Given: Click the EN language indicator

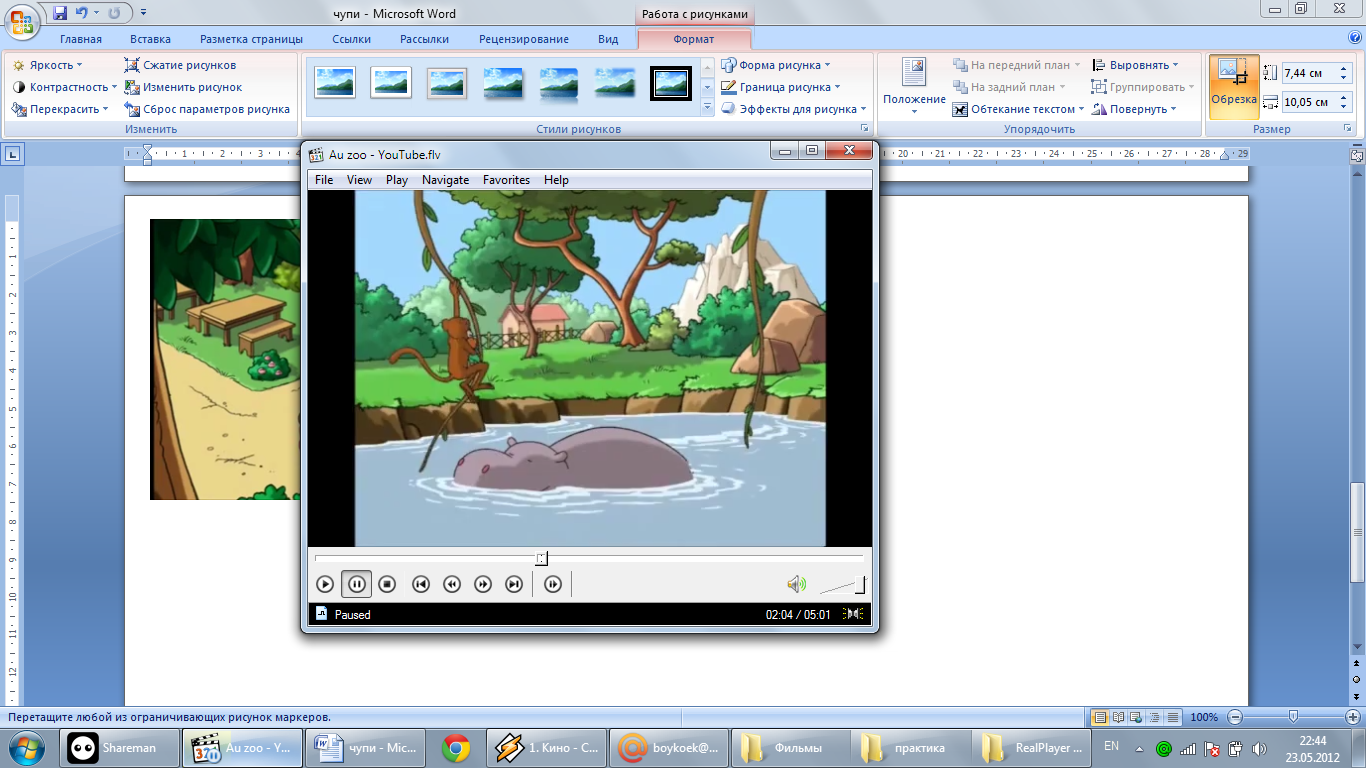Looking at the screenshot, I should click(1111, 746).
